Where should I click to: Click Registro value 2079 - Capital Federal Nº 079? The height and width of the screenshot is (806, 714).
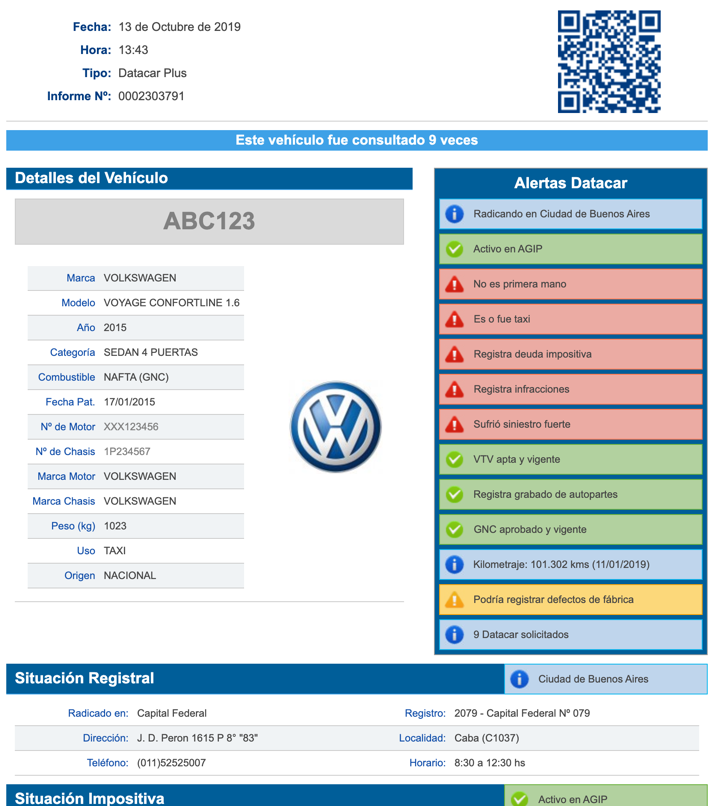(522, 713)
